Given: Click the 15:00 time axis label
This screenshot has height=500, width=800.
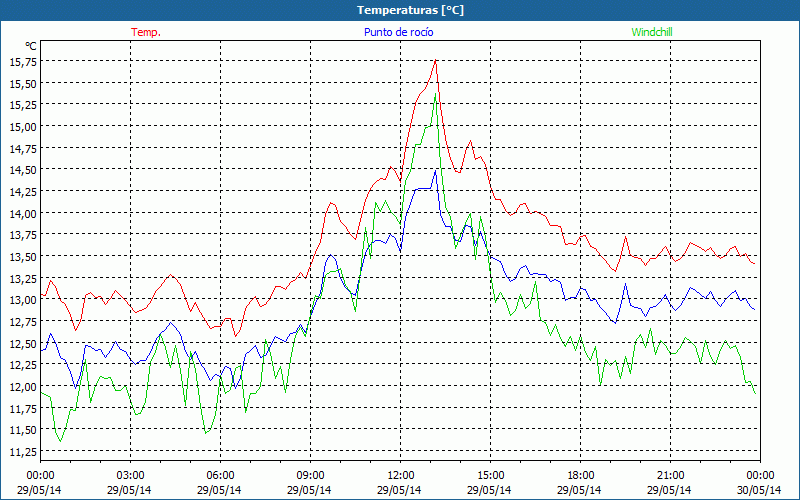Looking at the screenshot, I should [491, 476].
